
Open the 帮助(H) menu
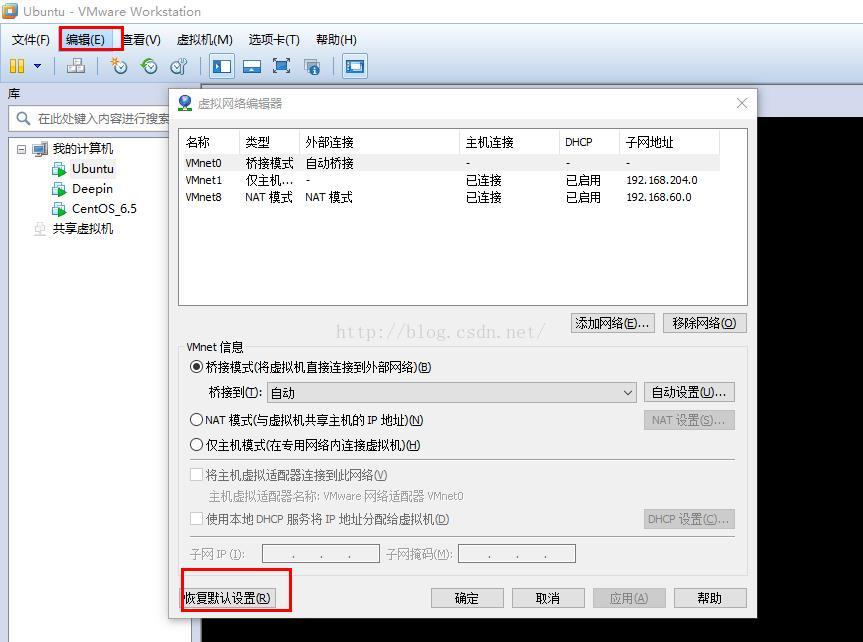(x=336, y=40)
